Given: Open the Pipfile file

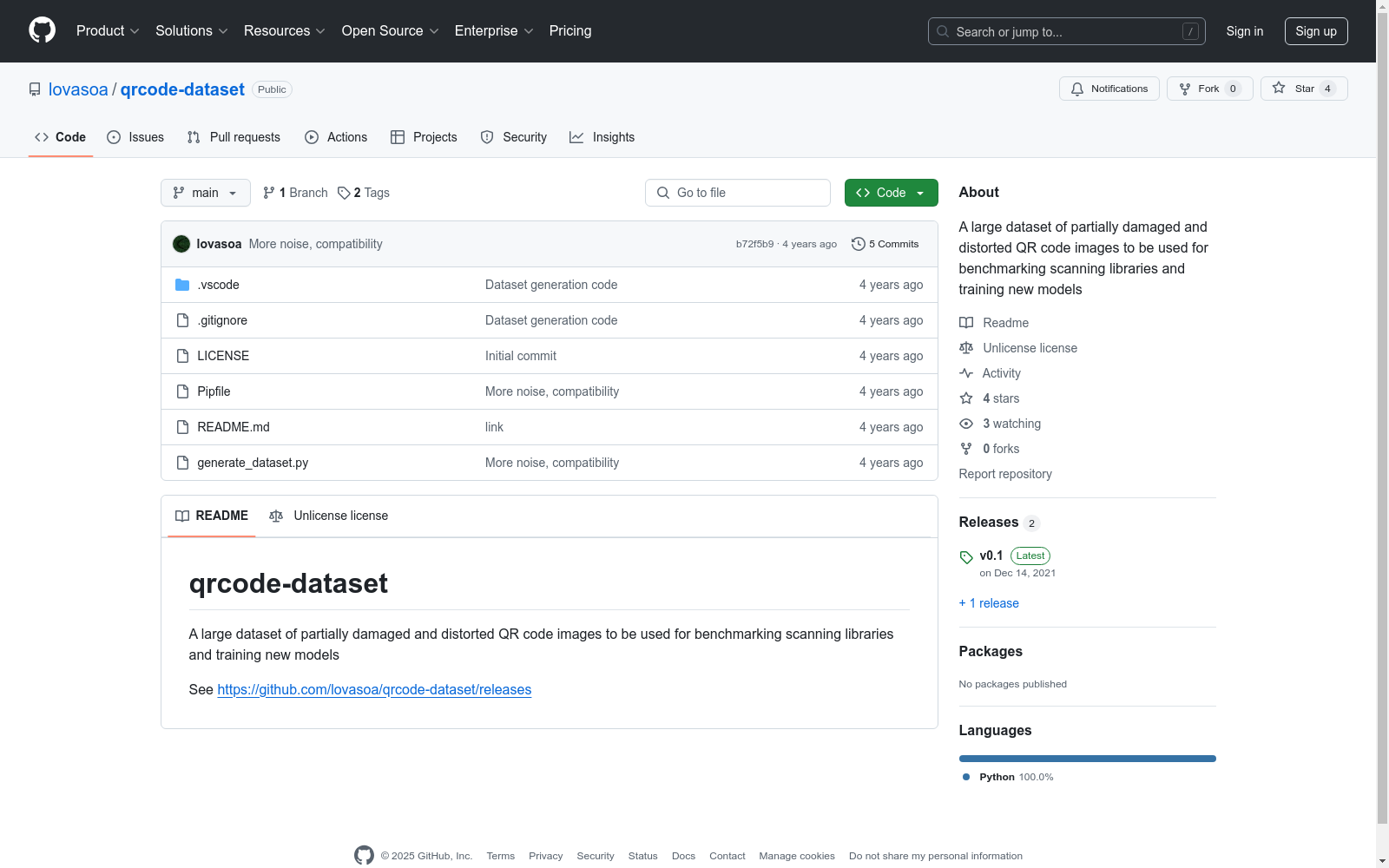Looking at the screenshot, I should [x=214, y=391].
